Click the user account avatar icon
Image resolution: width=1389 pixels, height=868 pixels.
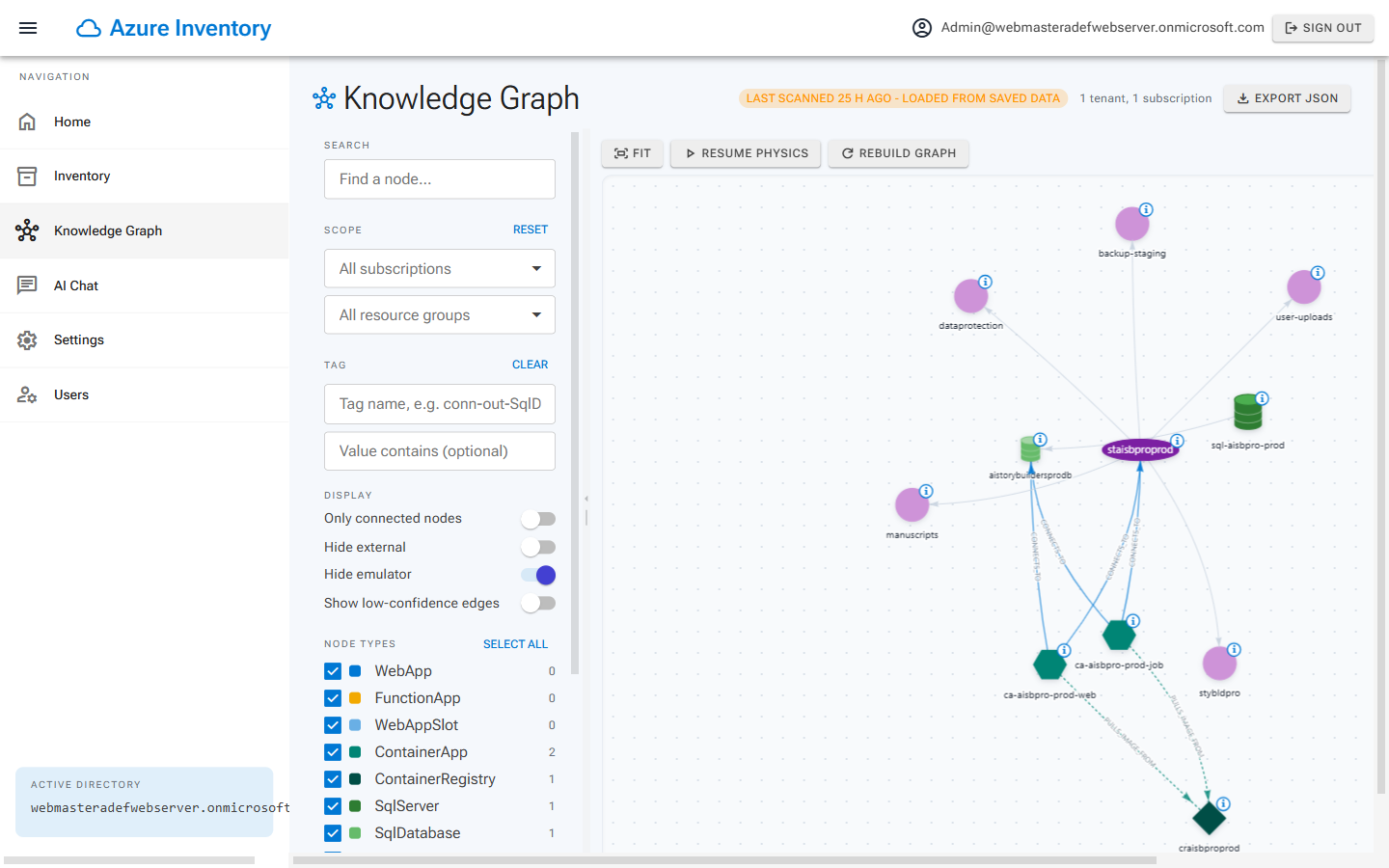[922, 28]
